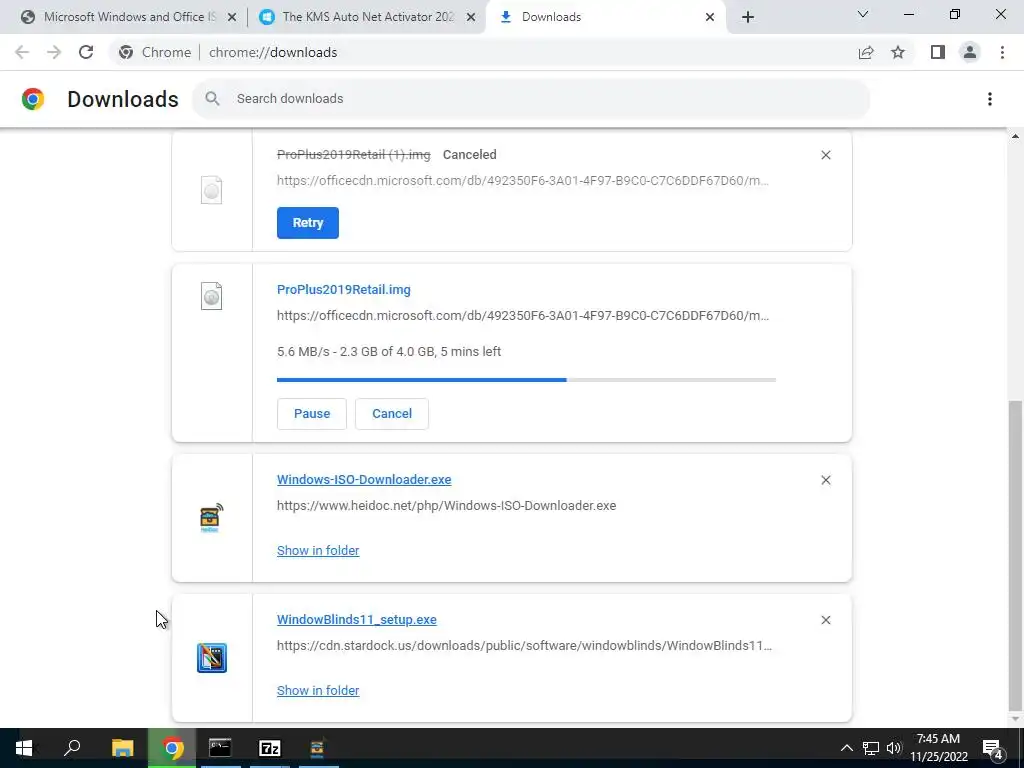Open Chrome's three-dot menu in the address bar
Screen dimensions: 1024x768
point(1002,52)
